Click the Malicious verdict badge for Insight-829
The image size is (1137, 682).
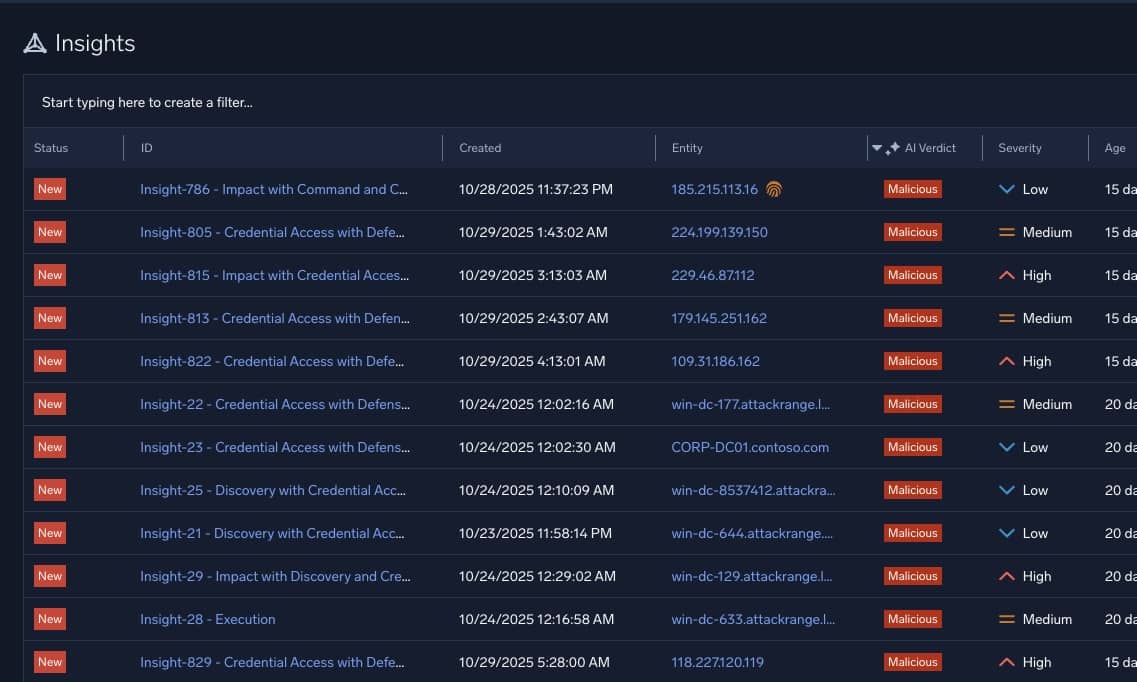912,661
